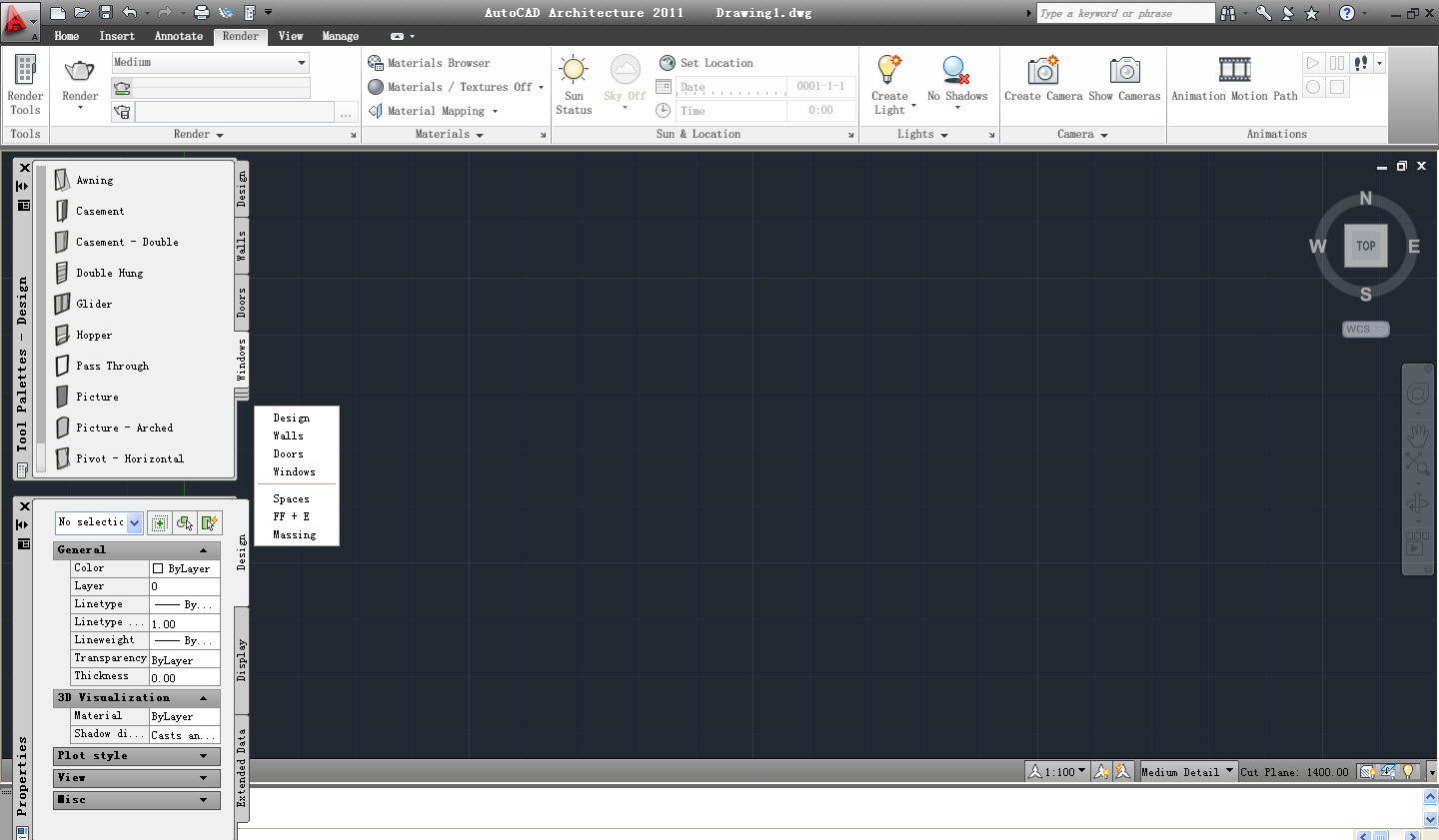
Task: Open the WCS coordinate system dropdown
Action: click(1366, 329)
